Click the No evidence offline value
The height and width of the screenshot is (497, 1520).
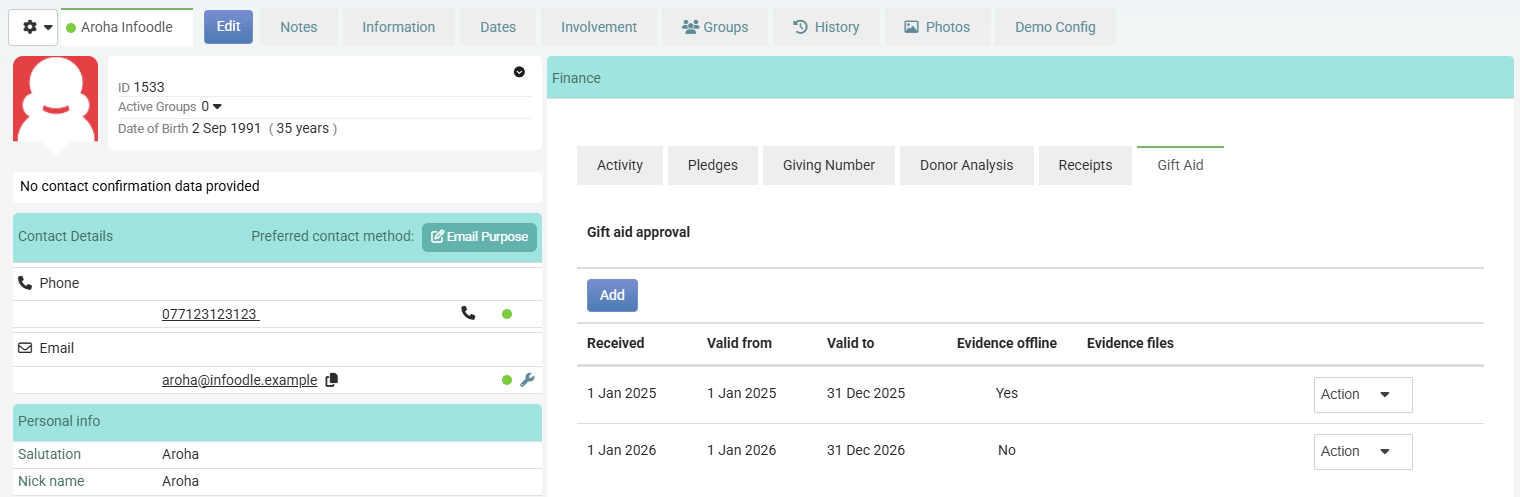(1007, 450)
